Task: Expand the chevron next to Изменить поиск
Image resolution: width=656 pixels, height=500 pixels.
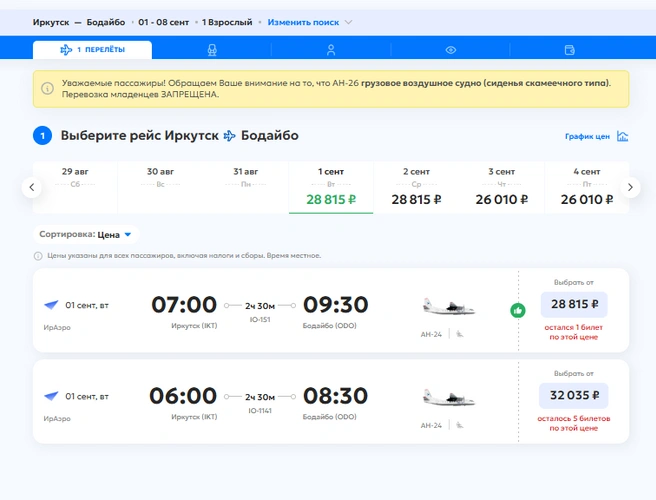Action: point(348,22)
